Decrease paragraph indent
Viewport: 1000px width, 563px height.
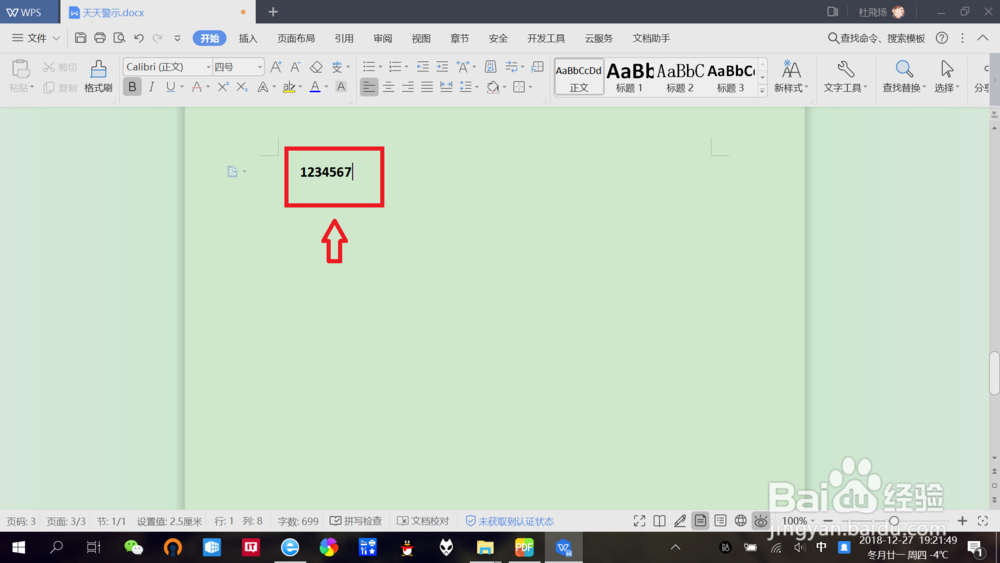(x=422, y=67)
